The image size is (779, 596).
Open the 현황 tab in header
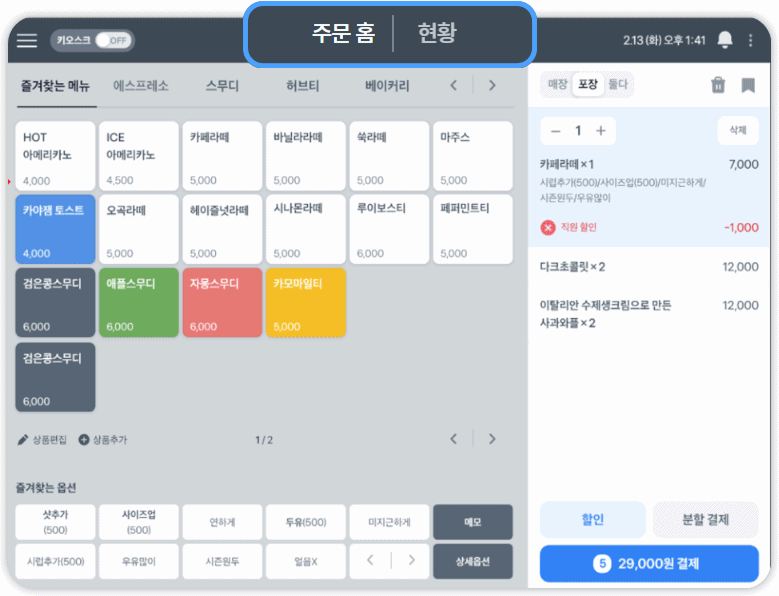437,34
